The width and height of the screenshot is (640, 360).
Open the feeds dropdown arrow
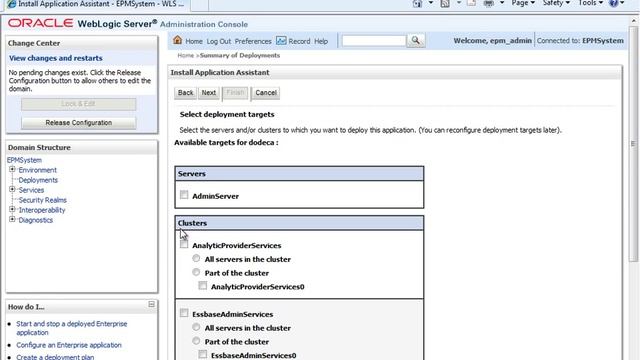pyautogui.click(x=459, y=3)
